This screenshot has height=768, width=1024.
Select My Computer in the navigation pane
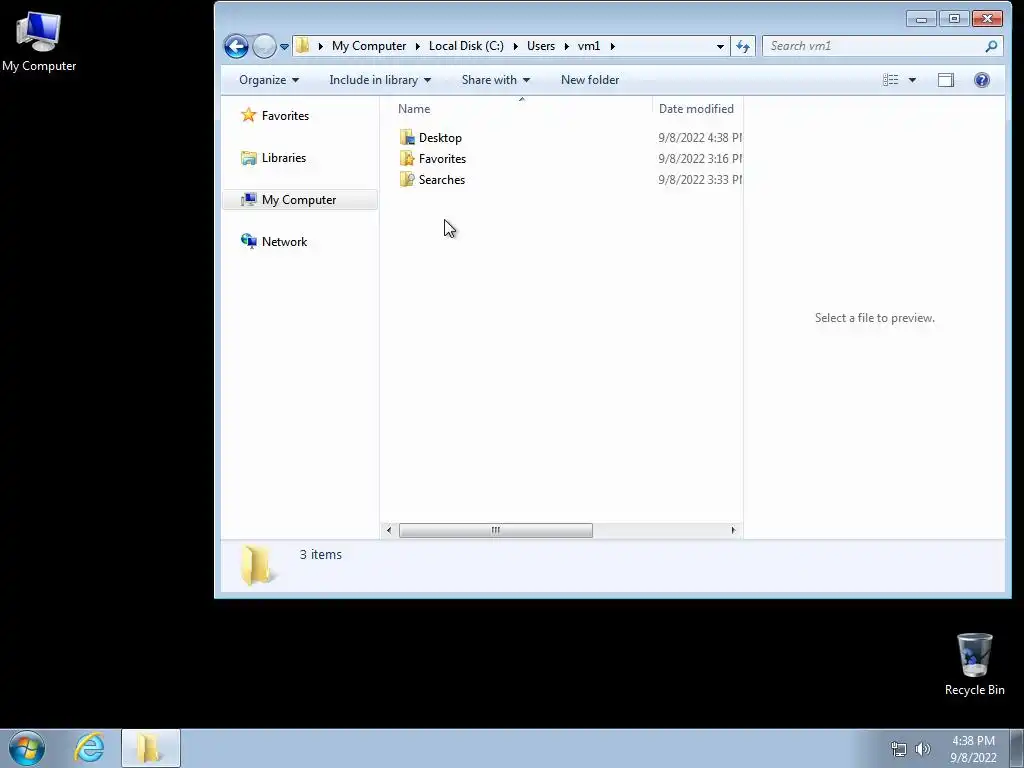pos(299,200)
